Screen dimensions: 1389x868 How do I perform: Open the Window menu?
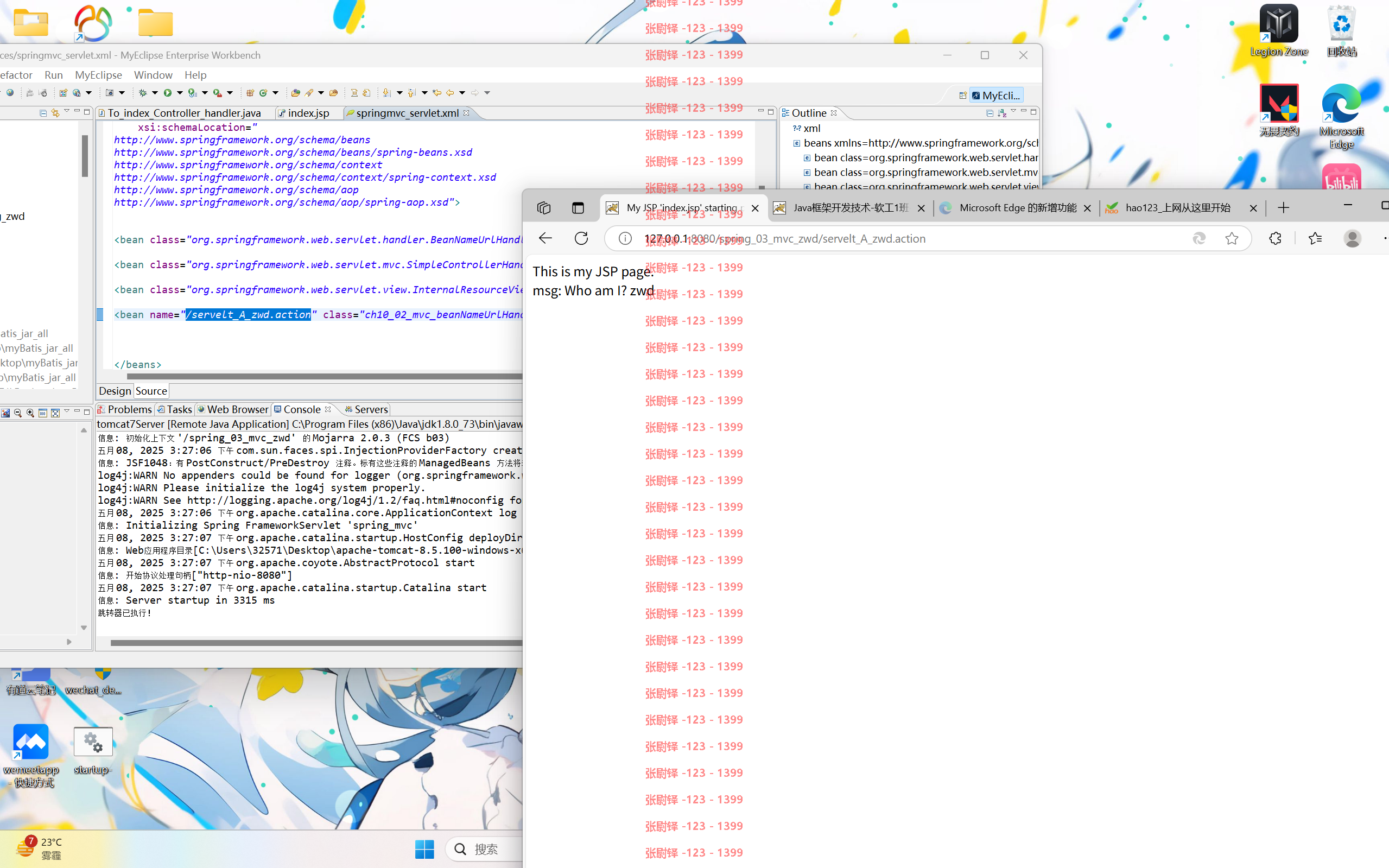pyautogui.click(x=153, y=74)
